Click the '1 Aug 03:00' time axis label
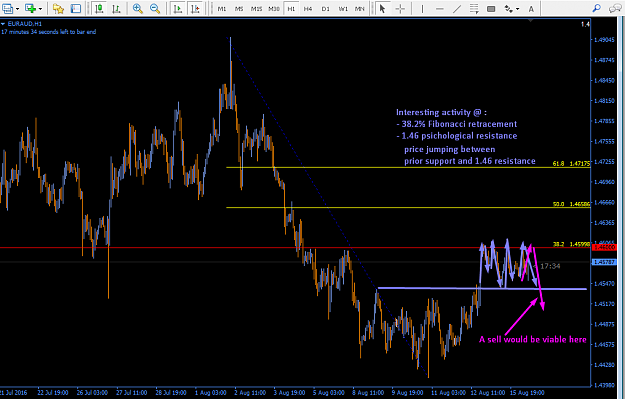The width and height of the screenshot is (625, 399). point(210,393)
